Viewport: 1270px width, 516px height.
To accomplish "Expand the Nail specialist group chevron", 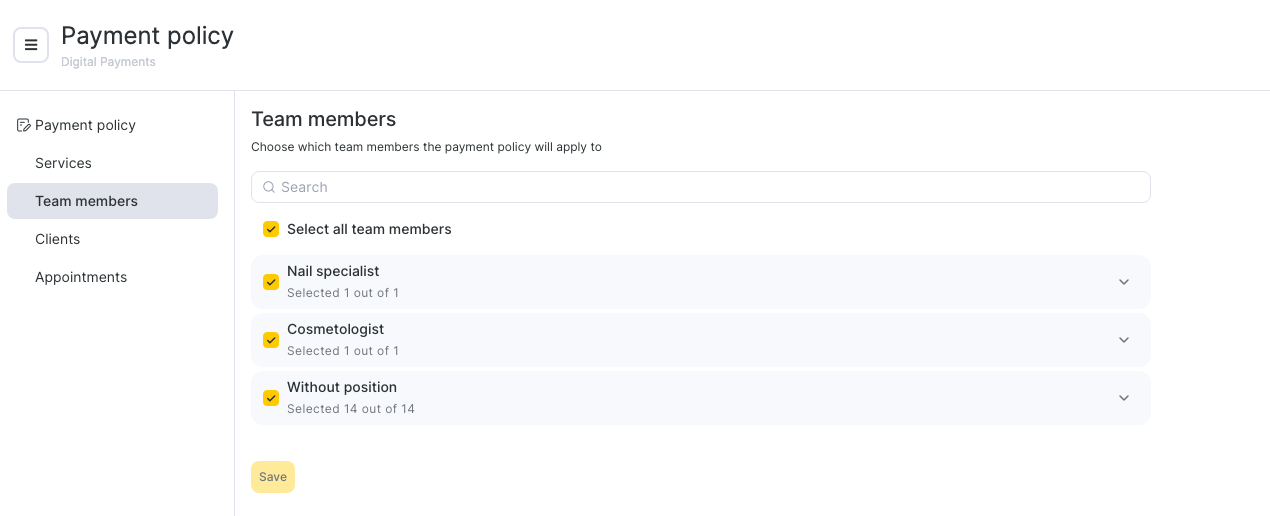I will coord(1124,282).
